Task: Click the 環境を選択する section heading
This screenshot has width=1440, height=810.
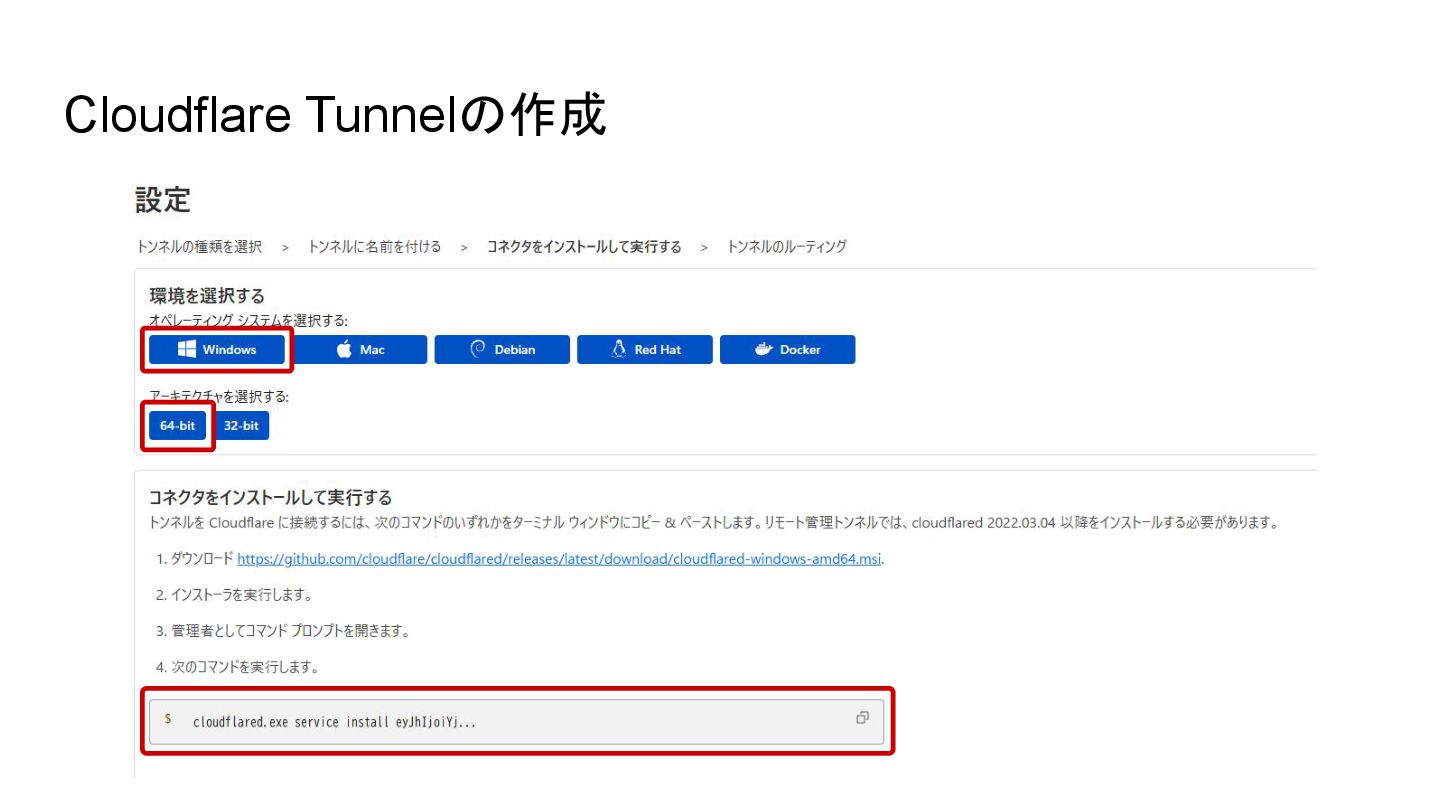Action: (x=207, y=295)
